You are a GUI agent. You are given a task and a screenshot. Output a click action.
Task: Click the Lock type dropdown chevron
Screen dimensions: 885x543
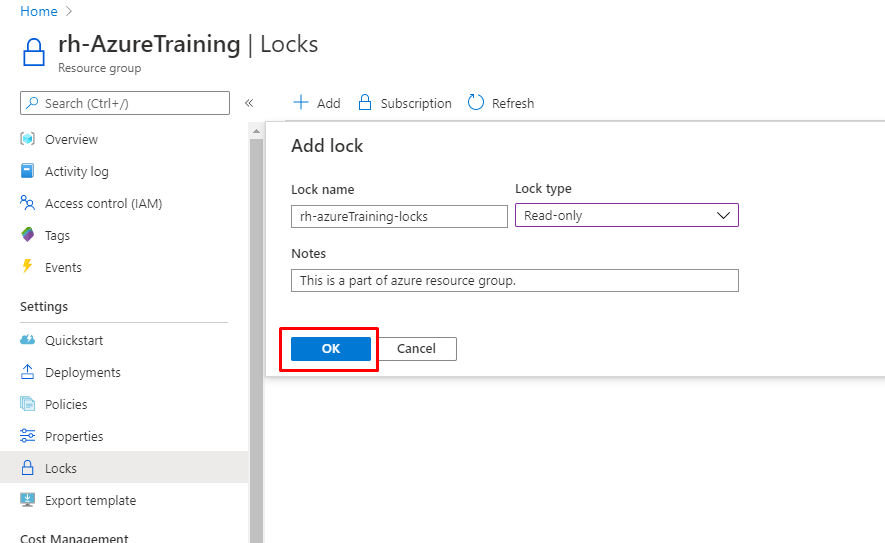[x=723, y=216]
